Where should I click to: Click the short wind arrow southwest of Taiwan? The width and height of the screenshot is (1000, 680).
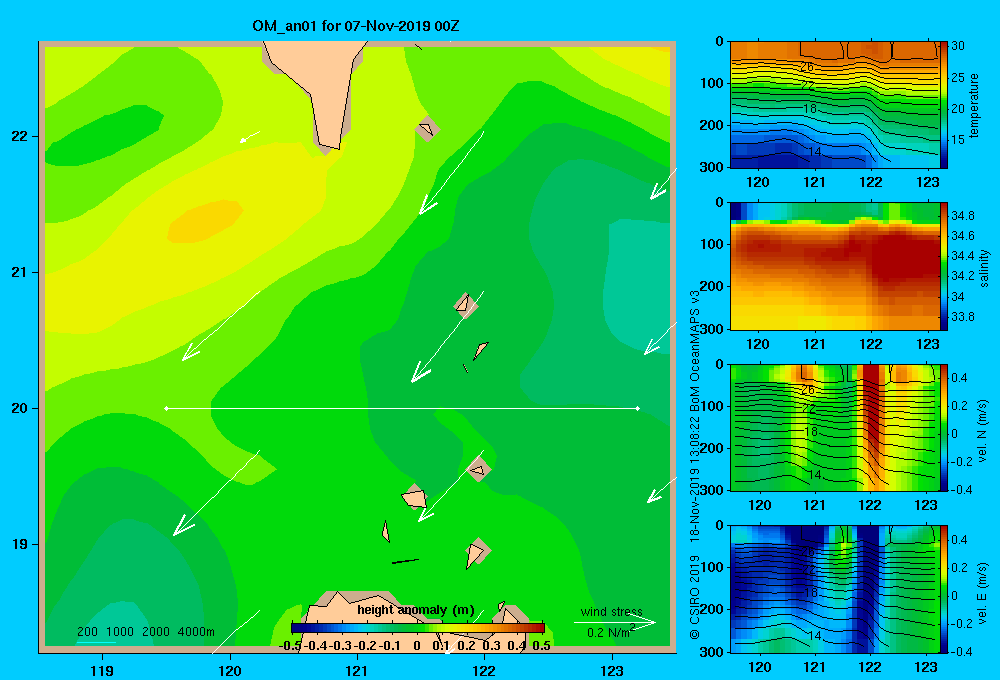pyautogui.click(x=249, y=137)
